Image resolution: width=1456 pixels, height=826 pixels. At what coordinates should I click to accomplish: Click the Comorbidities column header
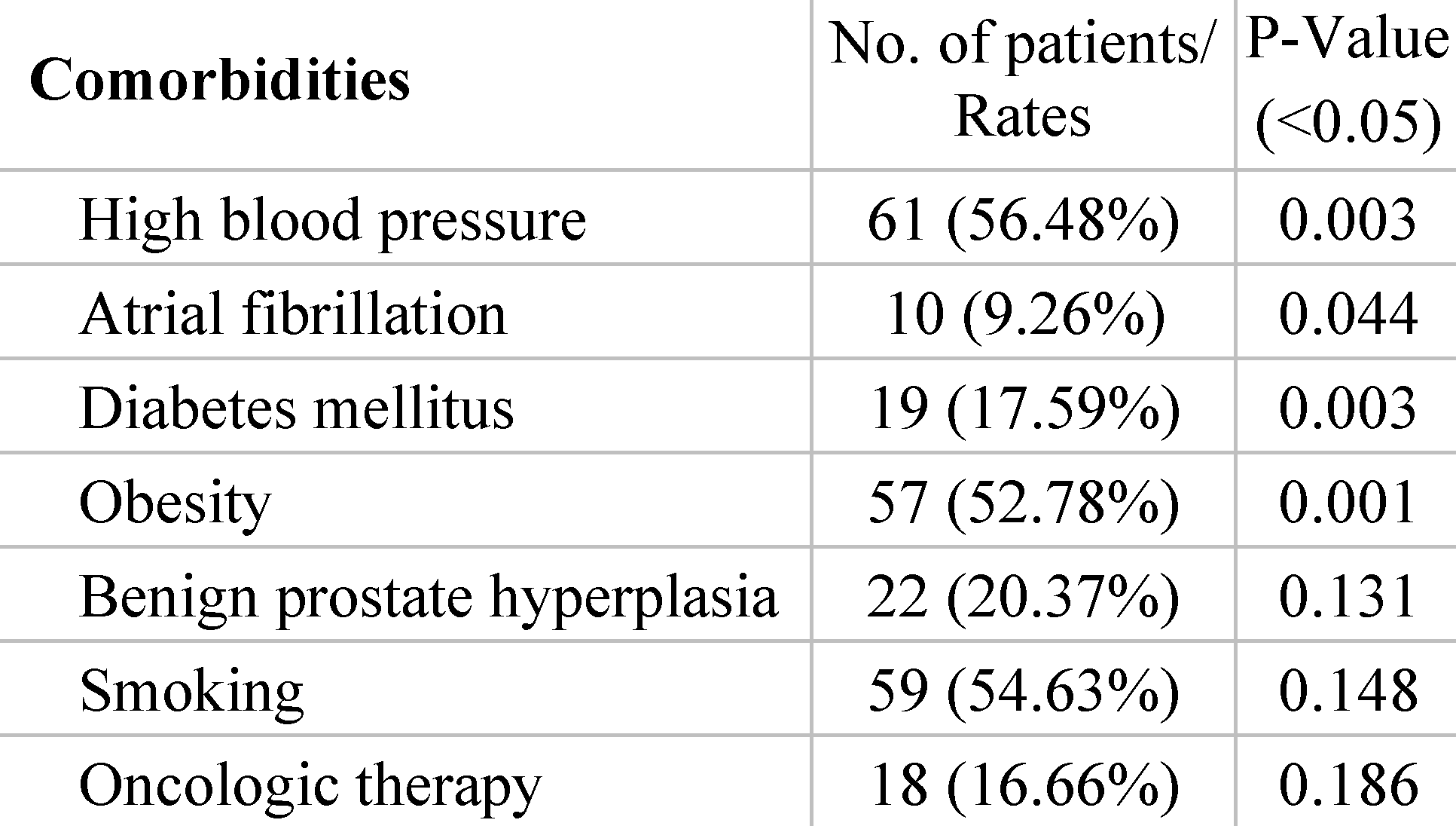[220, 80]
